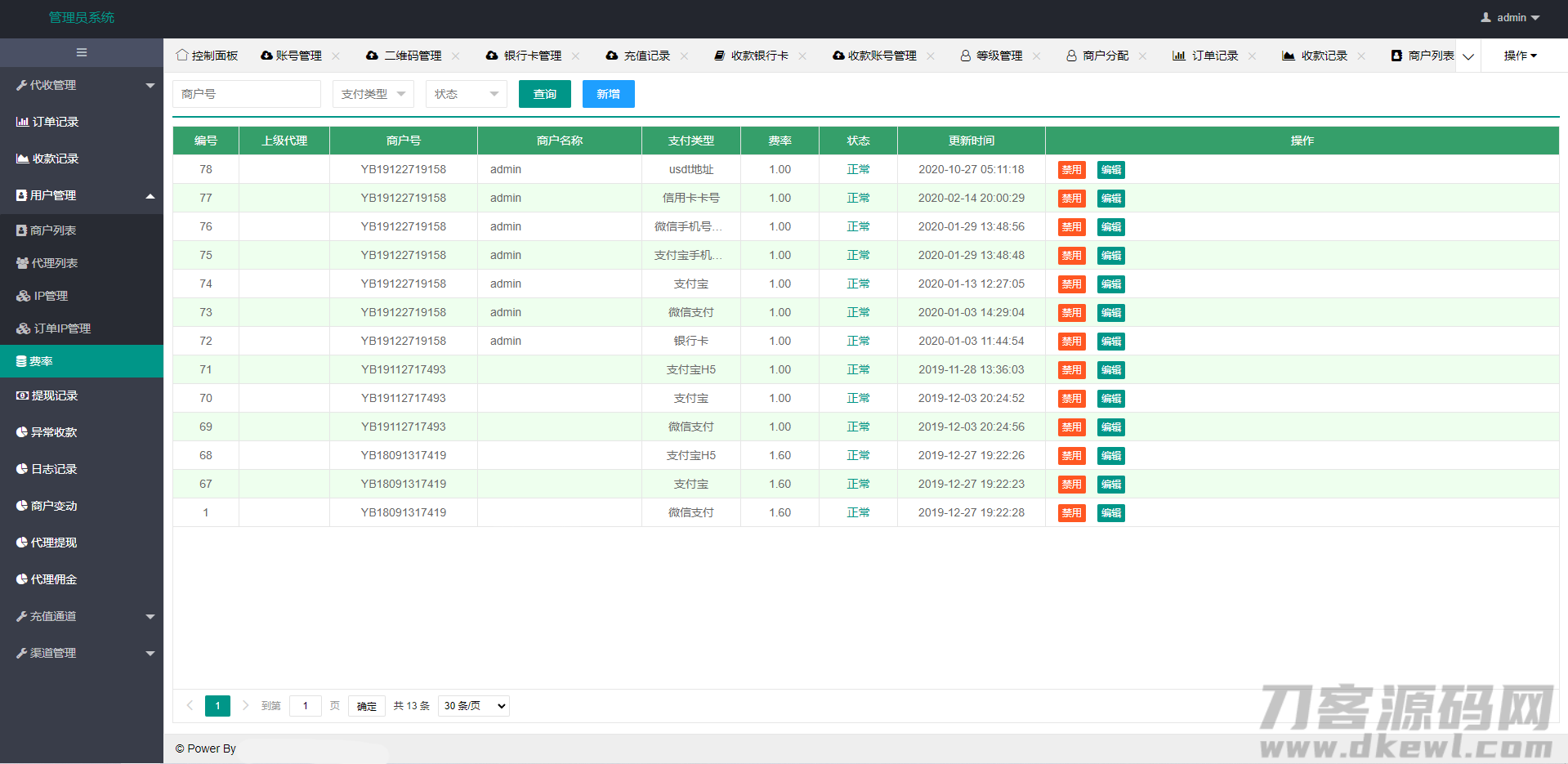Click the 商户号 search input field
The image size is (1568, 764).
[246, 94]
